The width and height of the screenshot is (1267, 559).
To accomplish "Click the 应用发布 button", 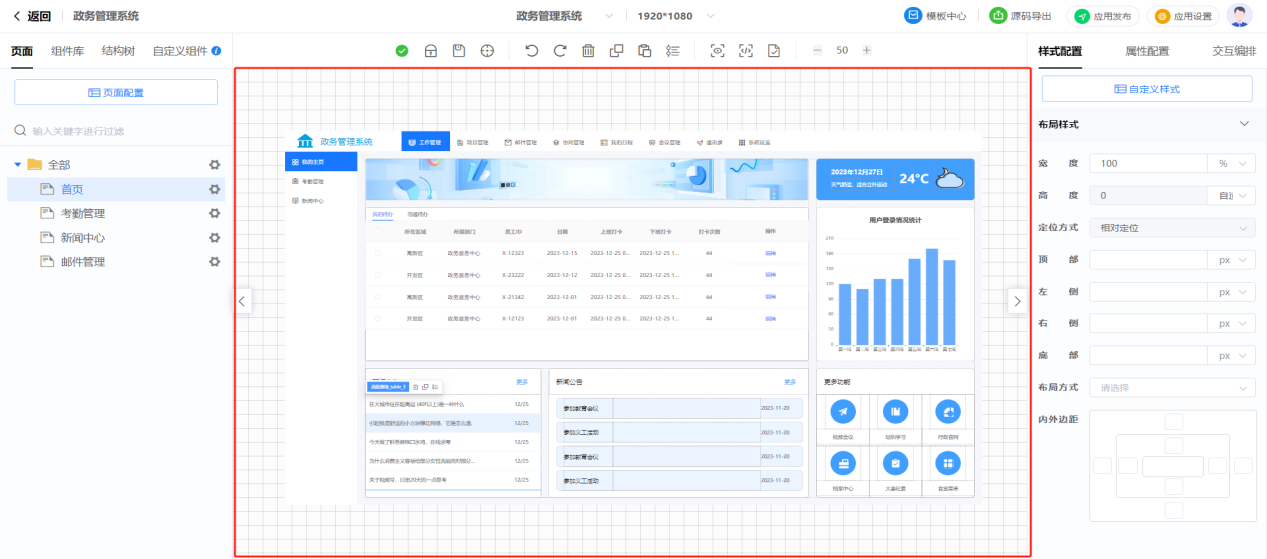I will pyautogui.click(x=1104, y=16).
